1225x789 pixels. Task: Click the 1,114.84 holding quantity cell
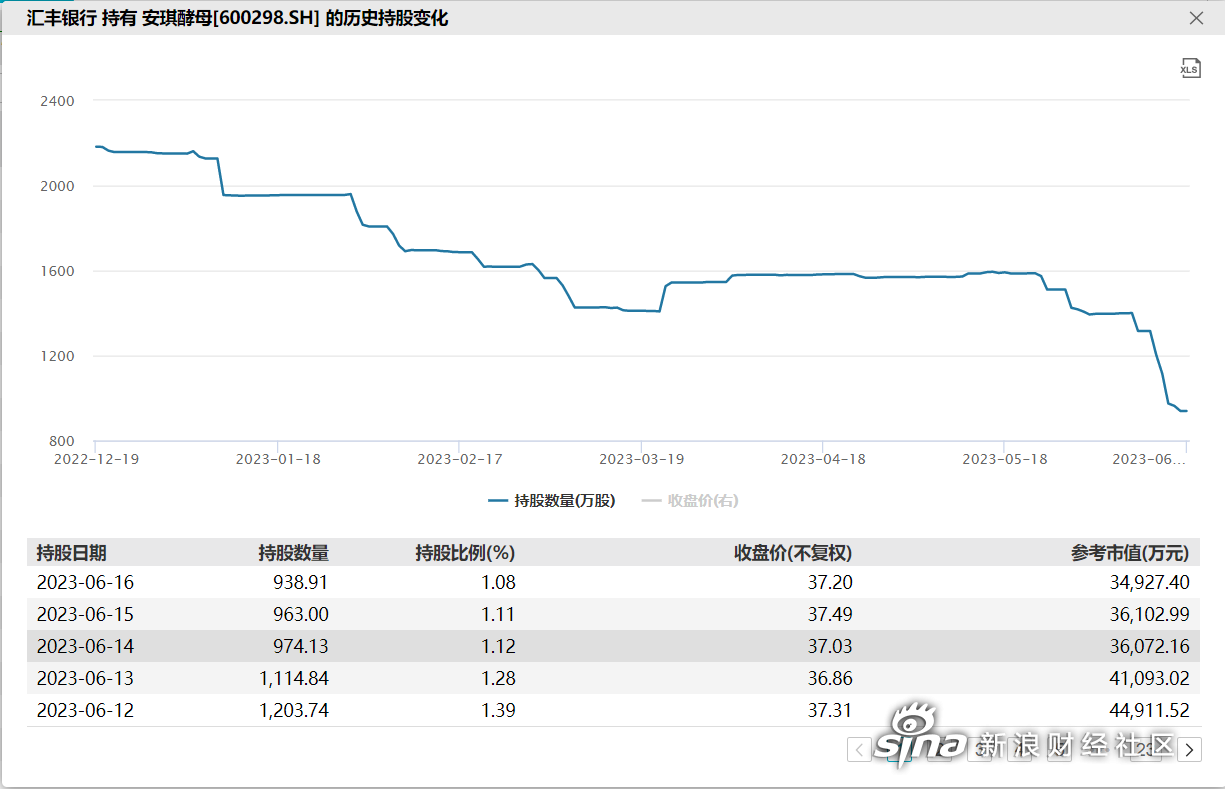(x=293, y=678)
